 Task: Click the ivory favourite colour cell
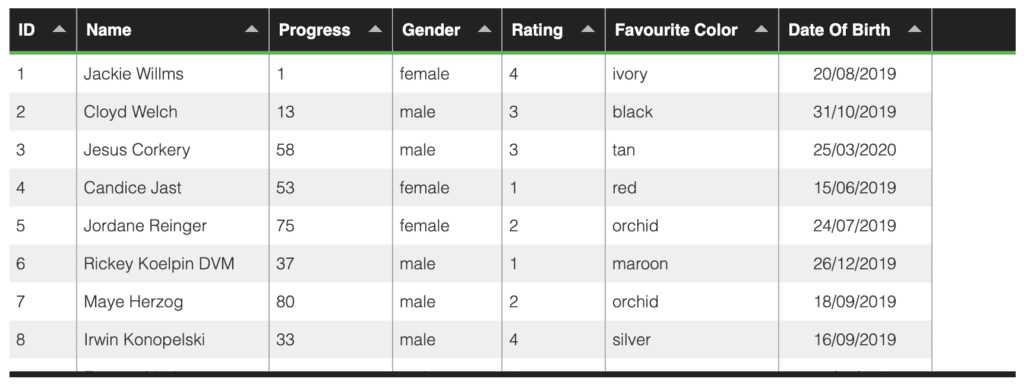(692, 74)
